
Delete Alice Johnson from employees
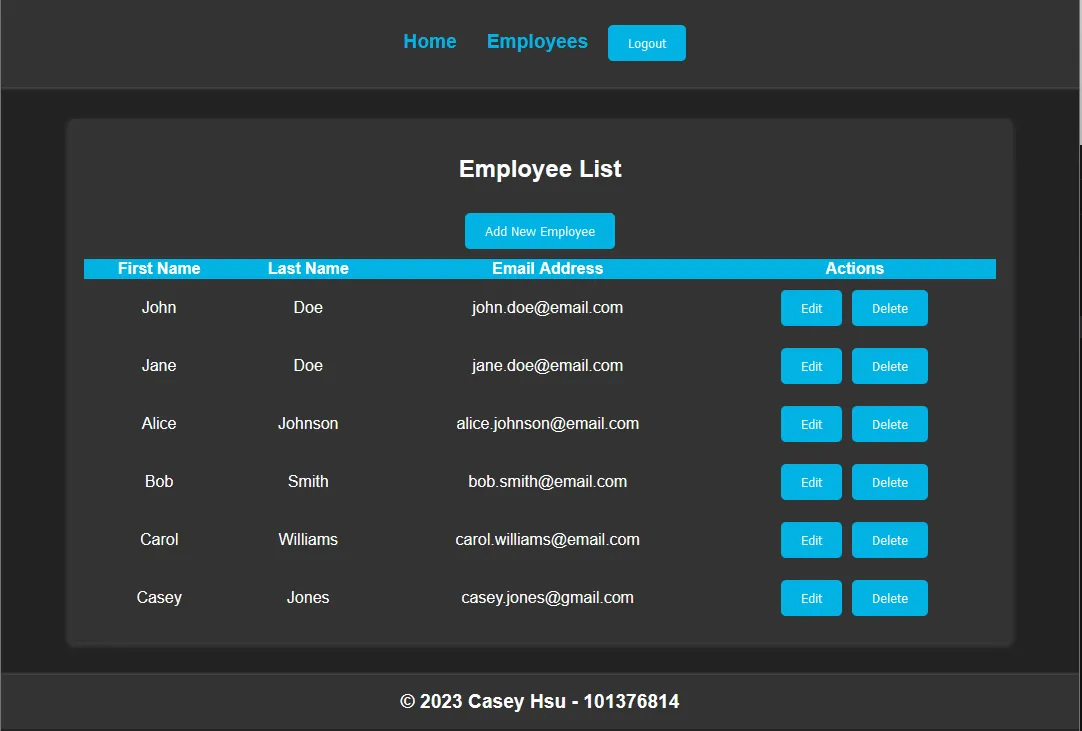[x=889, y=423]
